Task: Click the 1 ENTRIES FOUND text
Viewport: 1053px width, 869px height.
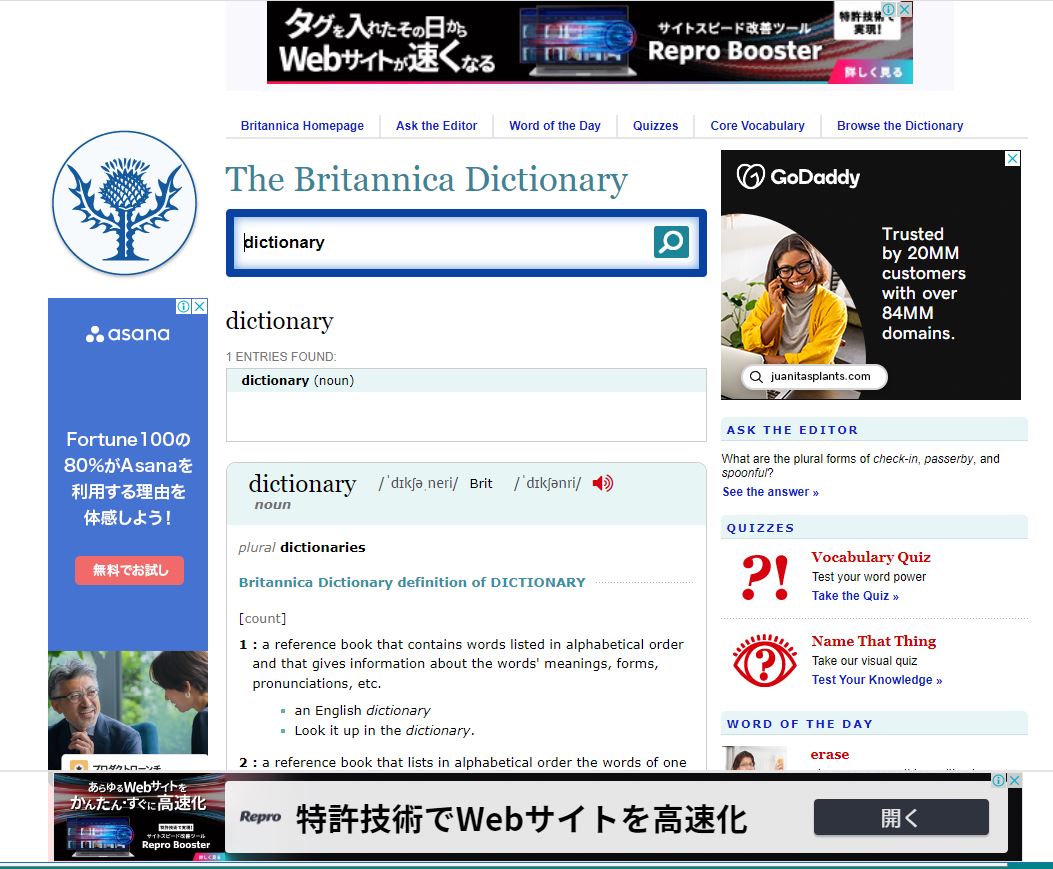Action: pos(281,357)
